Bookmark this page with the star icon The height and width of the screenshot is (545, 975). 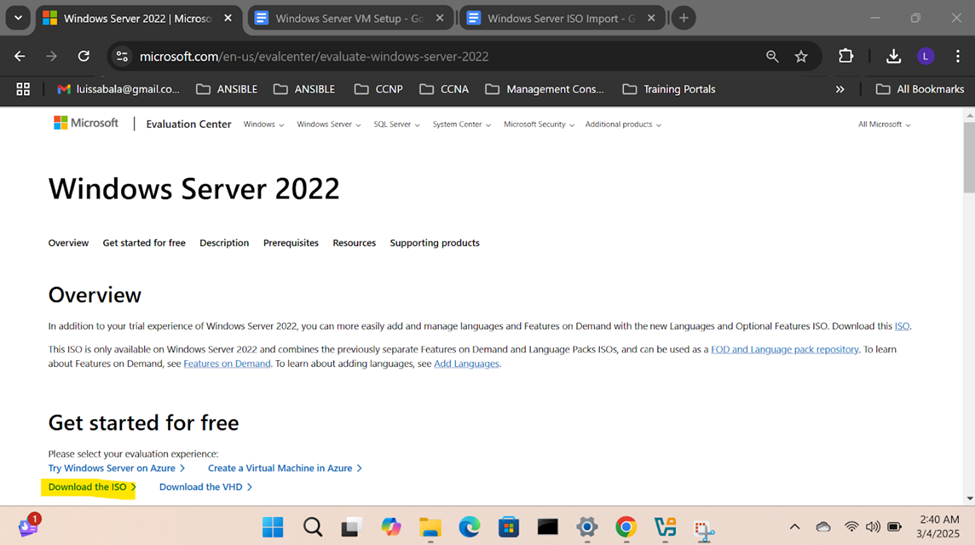click(801, 57)
